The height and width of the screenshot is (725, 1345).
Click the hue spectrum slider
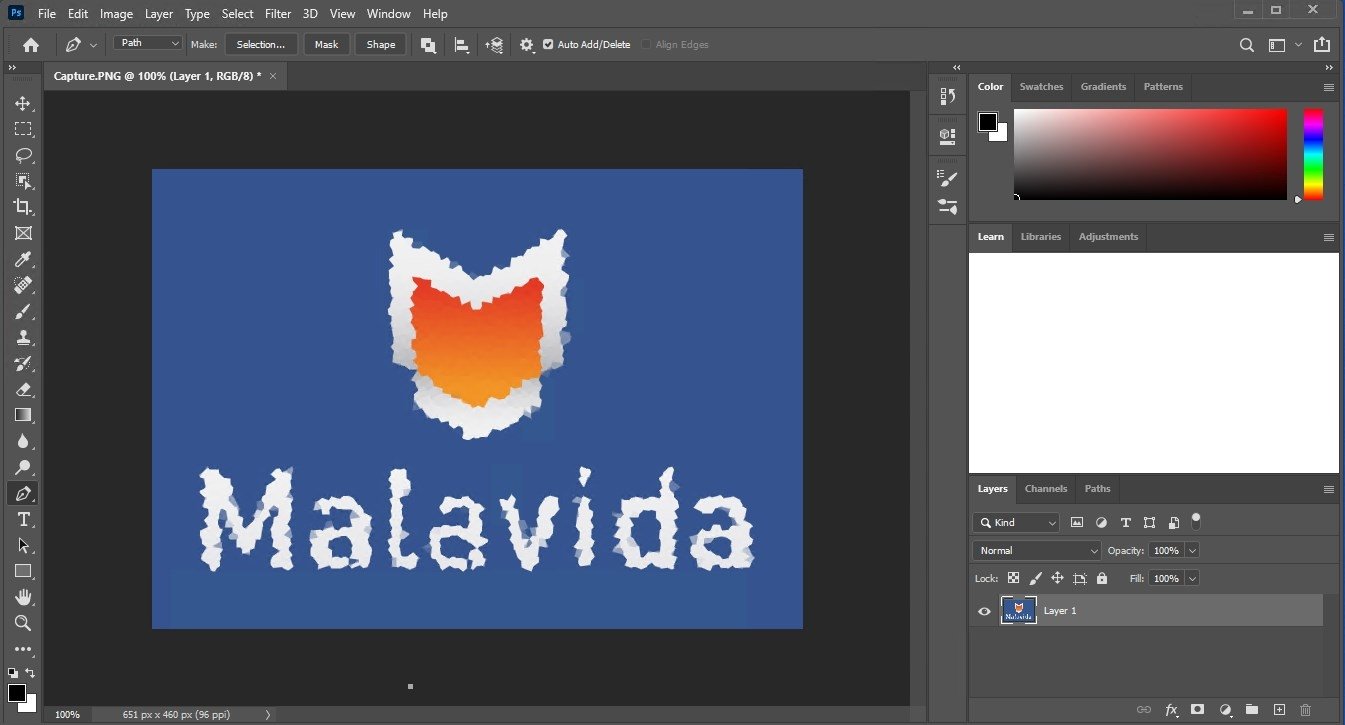(1313, 154)
